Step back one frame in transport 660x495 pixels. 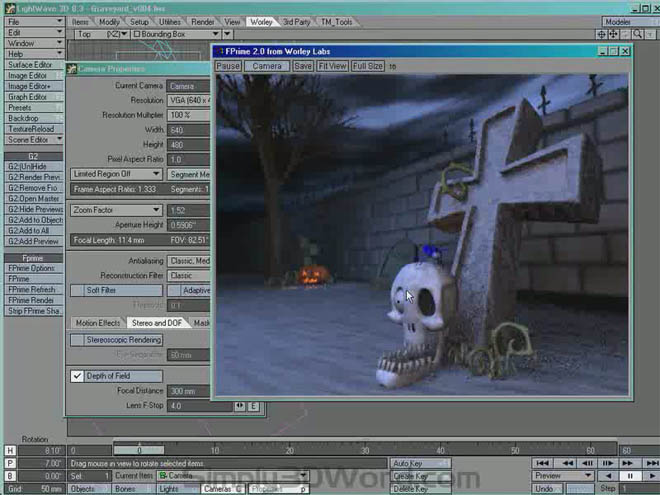(x=587, y=463)
